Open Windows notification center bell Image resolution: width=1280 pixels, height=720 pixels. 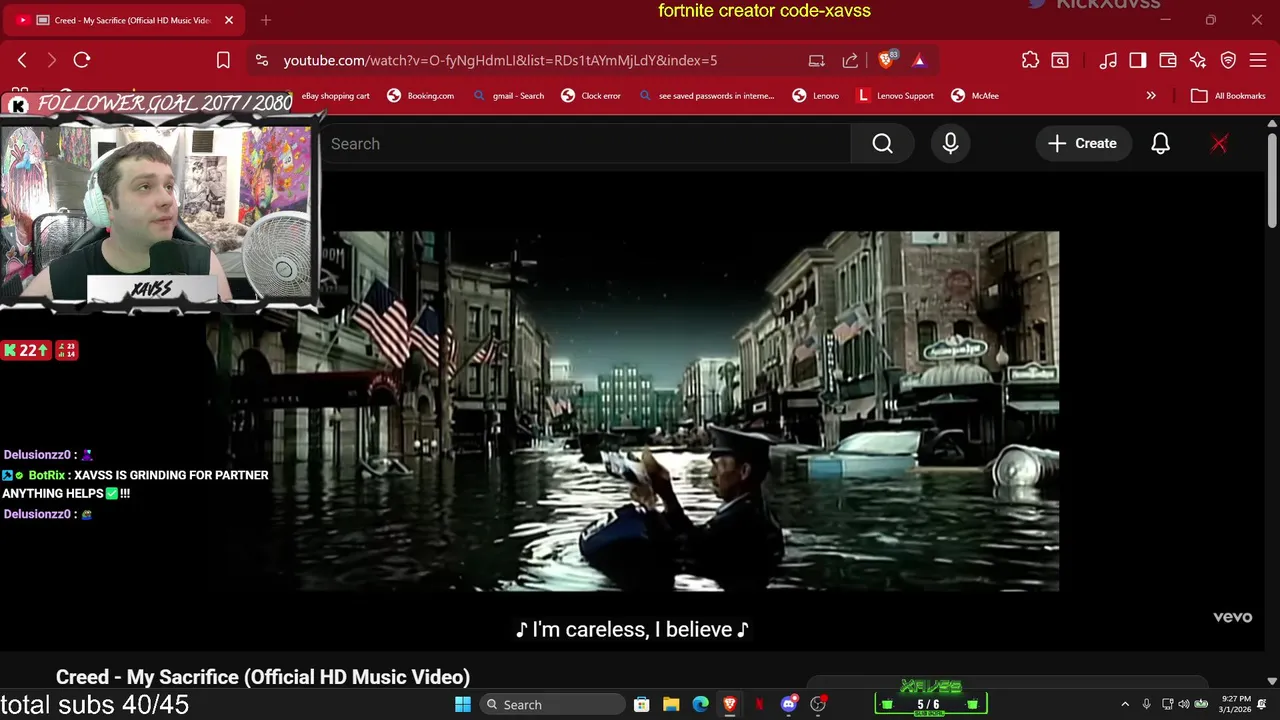(x=1263, y=704)
